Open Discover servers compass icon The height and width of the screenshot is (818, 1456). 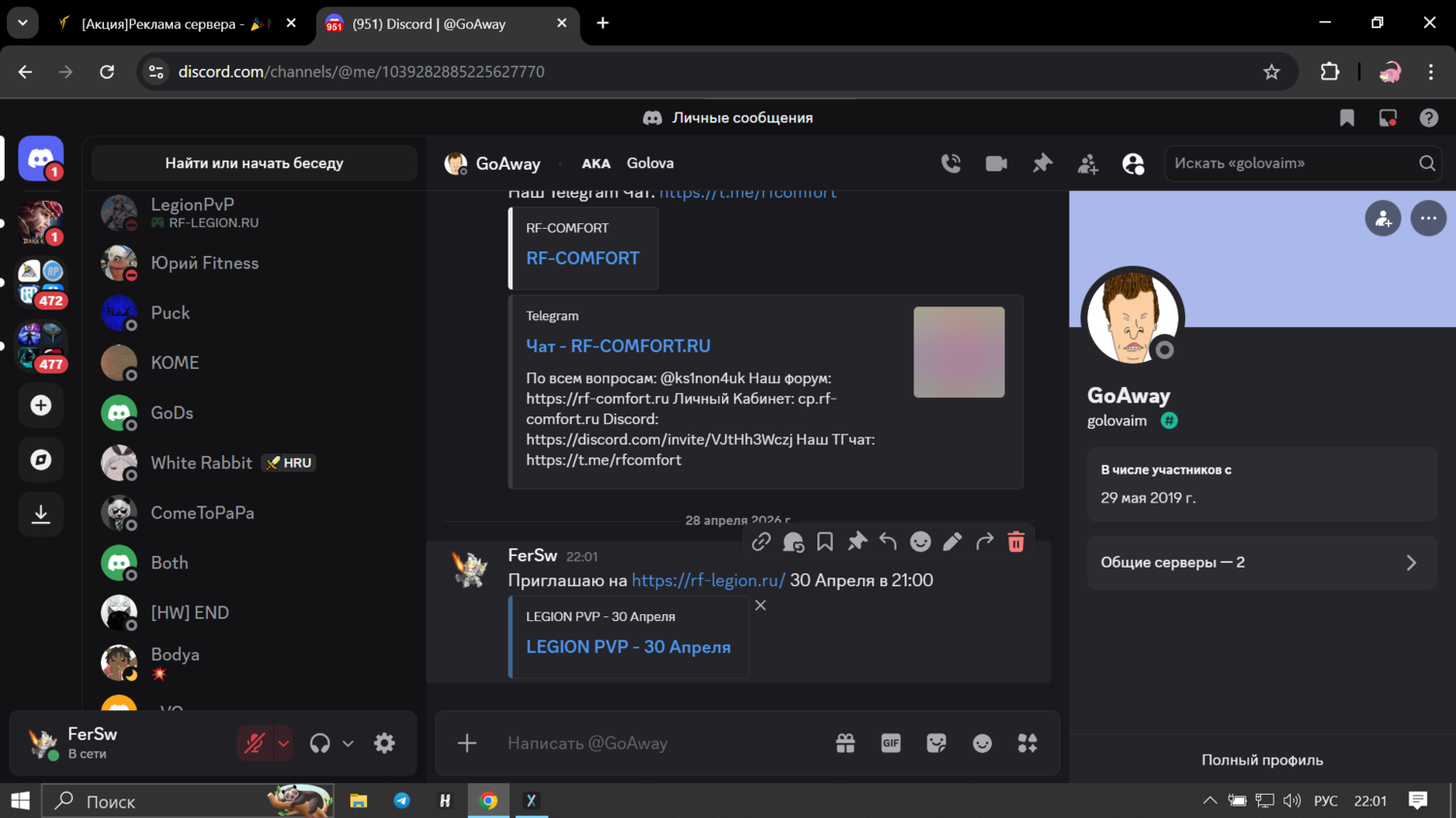(x=41, y=459)
